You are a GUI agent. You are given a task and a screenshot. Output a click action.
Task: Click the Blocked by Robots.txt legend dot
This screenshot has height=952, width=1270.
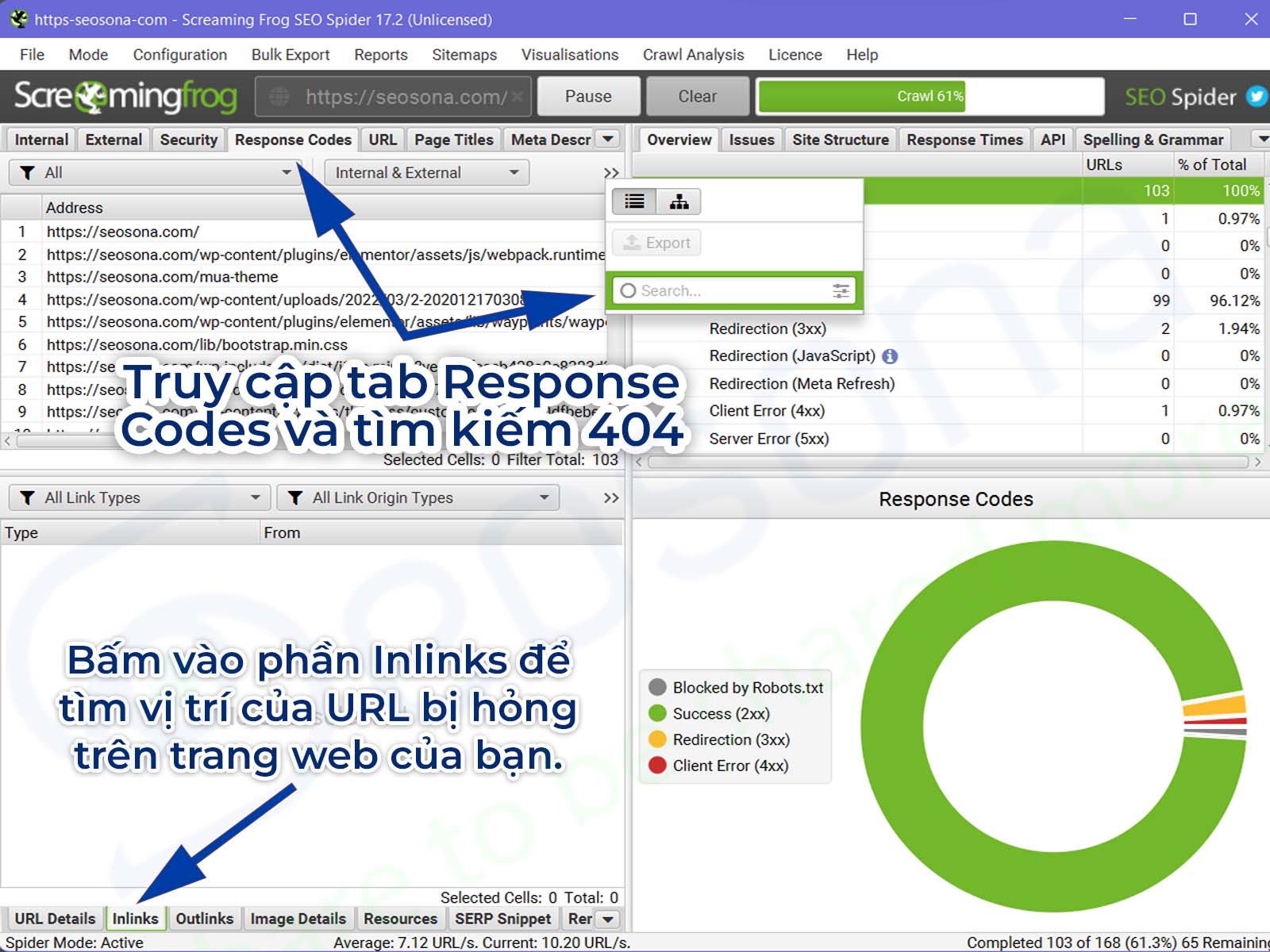(x=657, y=687)
